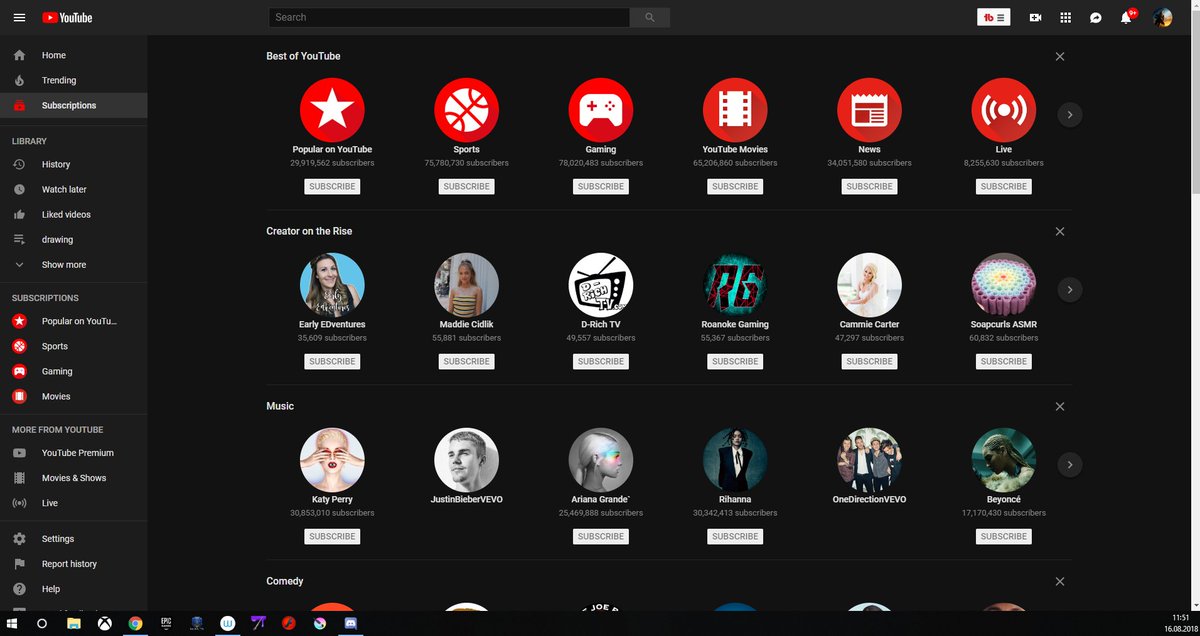
Task: Subscribe to Sports channel
Action: (466, 186)
